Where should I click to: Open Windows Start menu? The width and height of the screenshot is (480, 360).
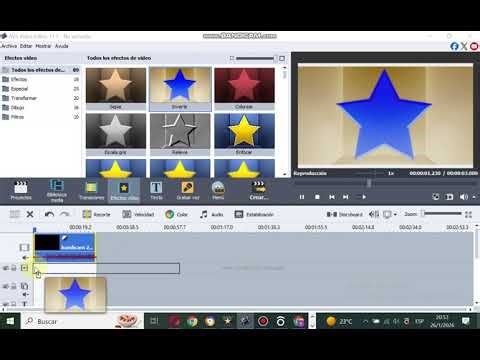[x=10, y=321]
